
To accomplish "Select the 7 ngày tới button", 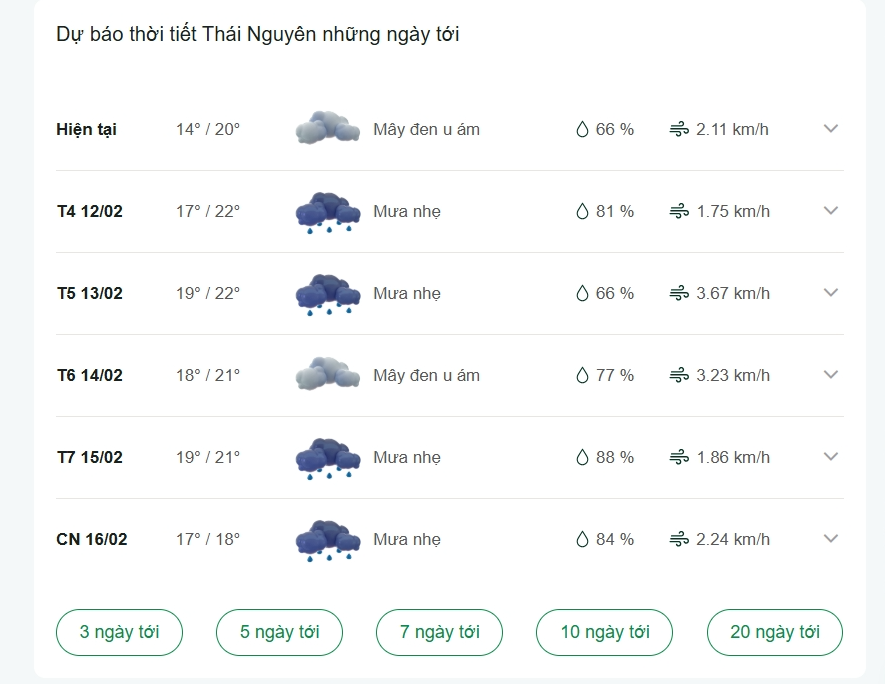I will click(440, 632).
